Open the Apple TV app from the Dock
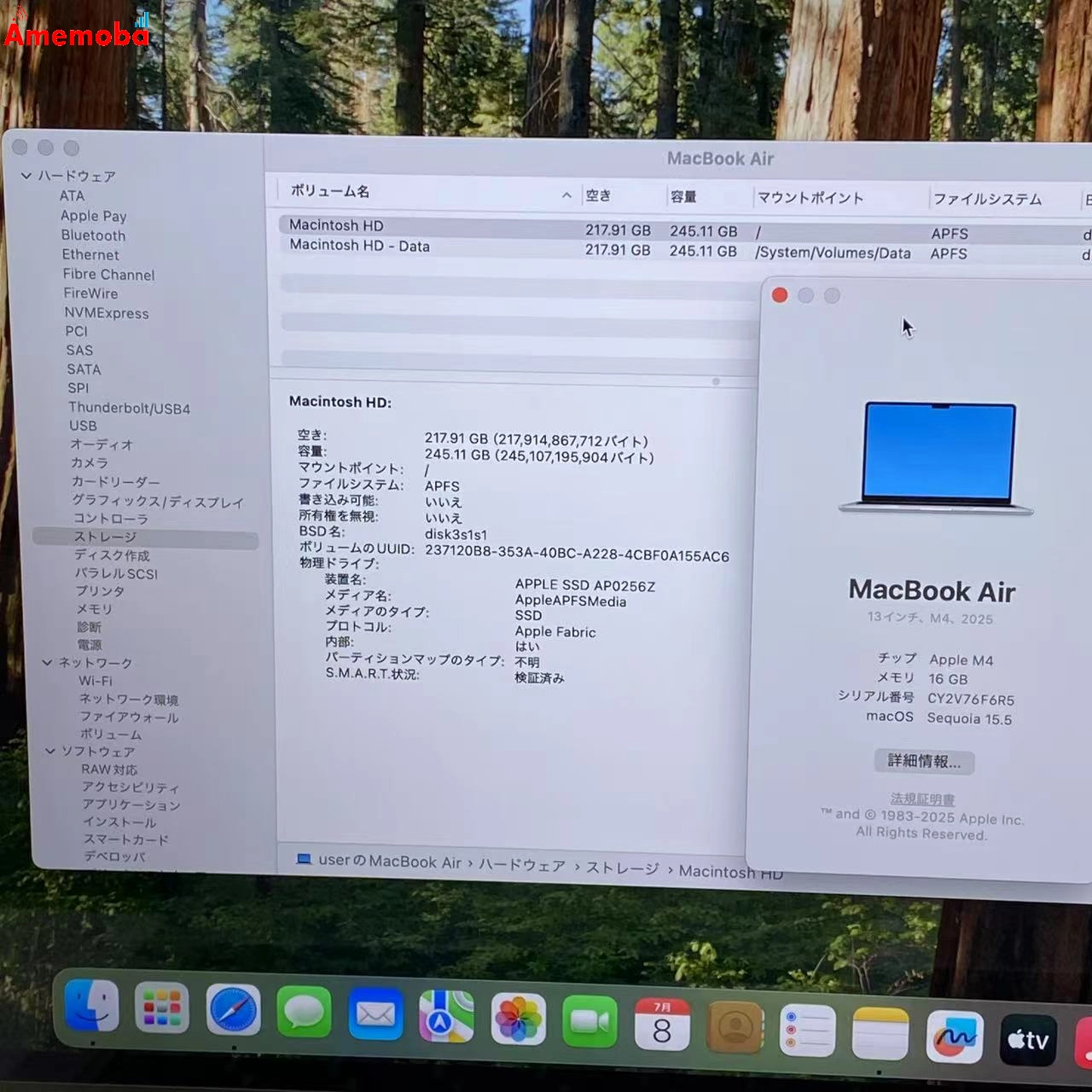 [1028, 1037]
